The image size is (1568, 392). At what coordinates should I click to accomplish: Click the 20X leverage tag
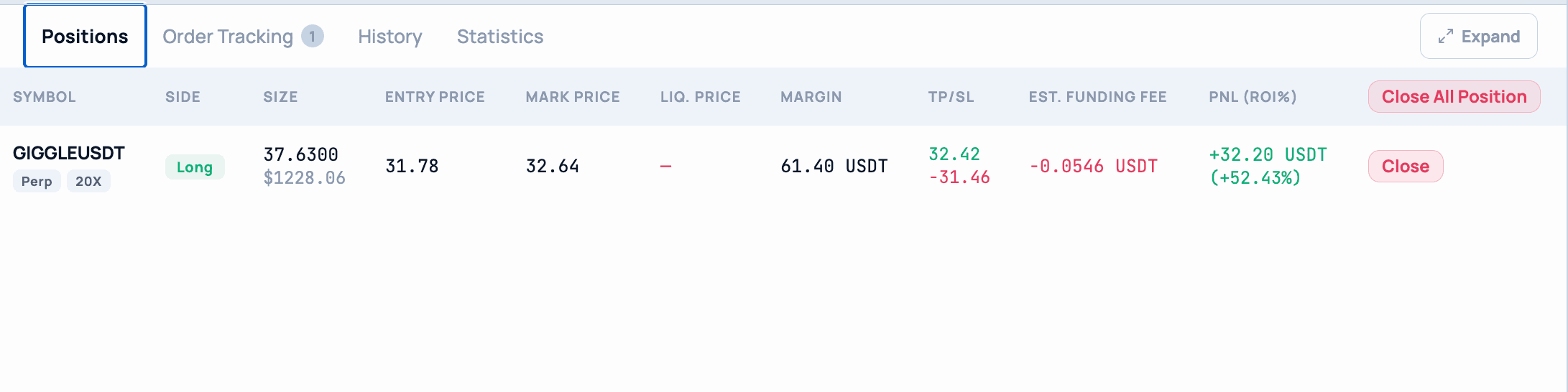pos(88,182)
